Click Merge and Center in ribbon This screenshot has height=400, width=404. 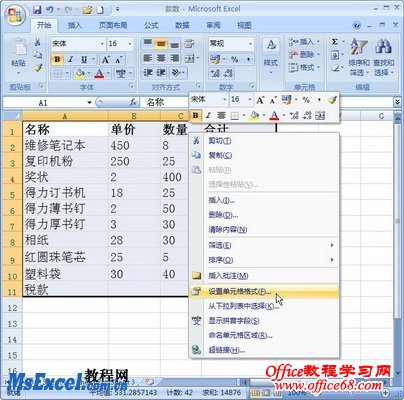pyautogui.click(x=189, y=58)
